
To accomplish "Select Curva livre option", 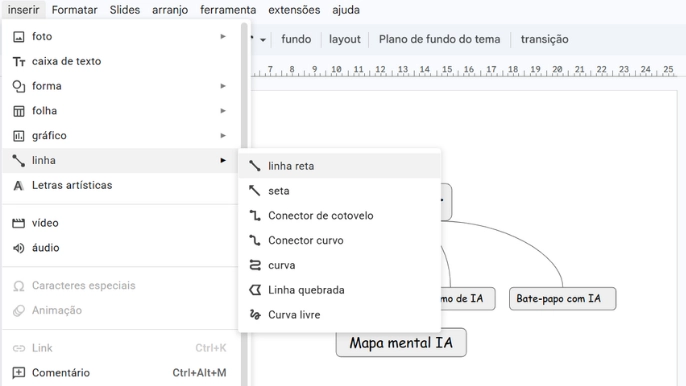I will coord(340,315).
